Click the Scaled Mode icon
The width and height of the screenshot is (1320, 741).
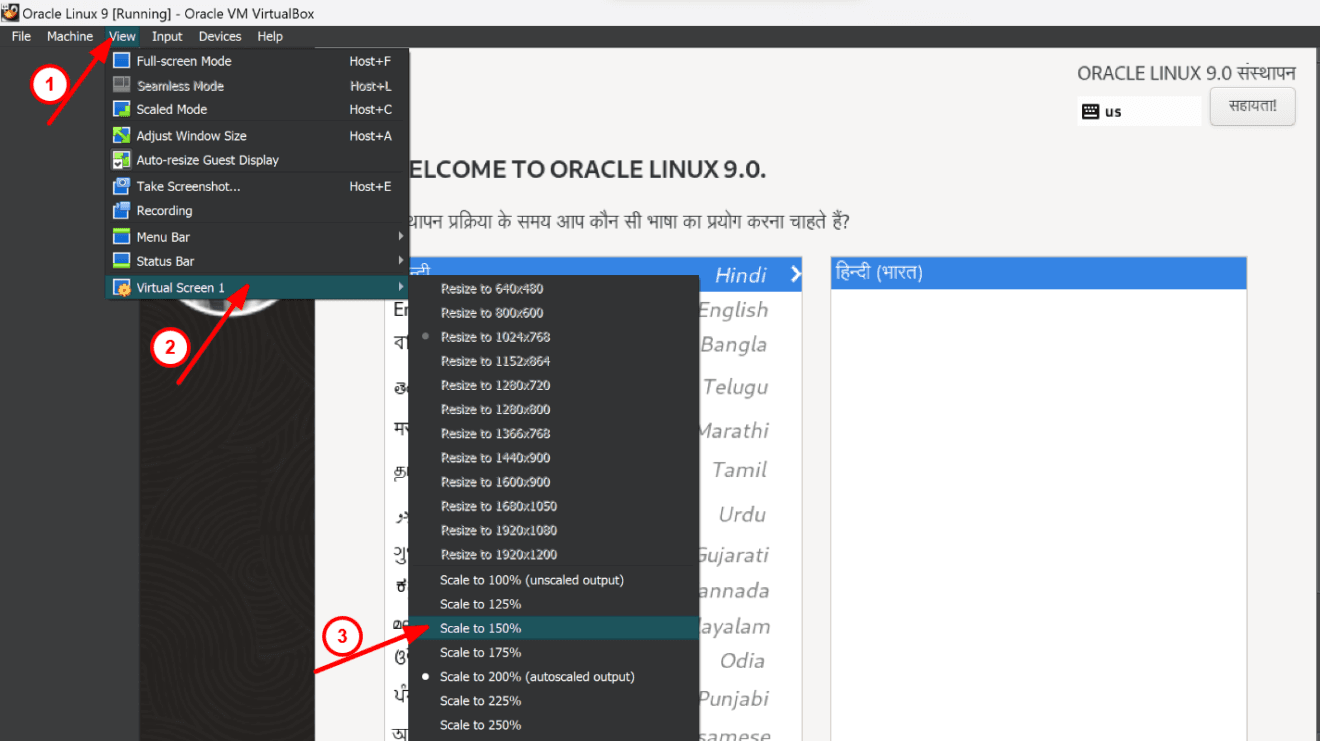coord(121,110)
